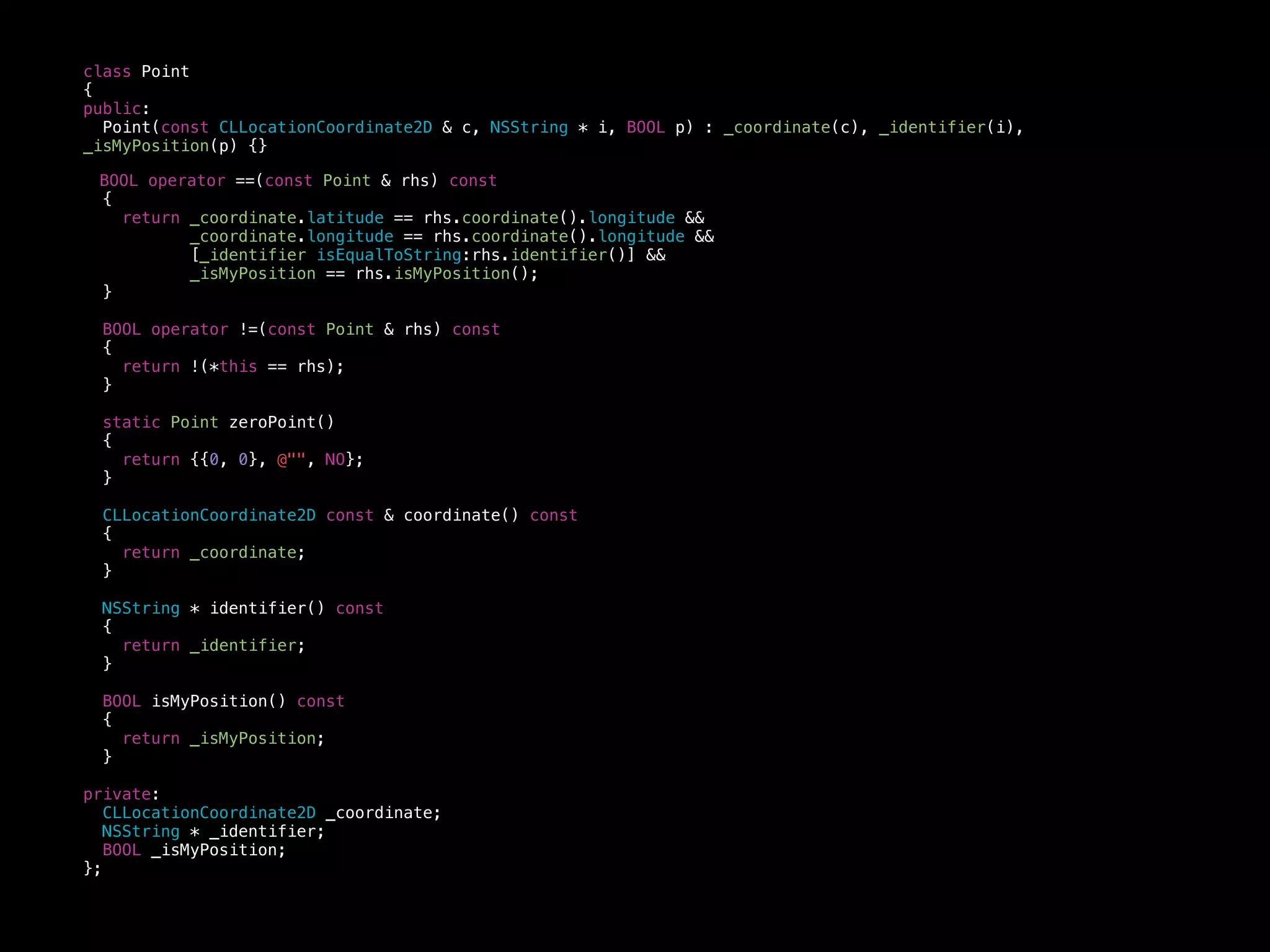Click 'BOOL operator !=(const Point & rhs) const'

click(x=301, y=330)
